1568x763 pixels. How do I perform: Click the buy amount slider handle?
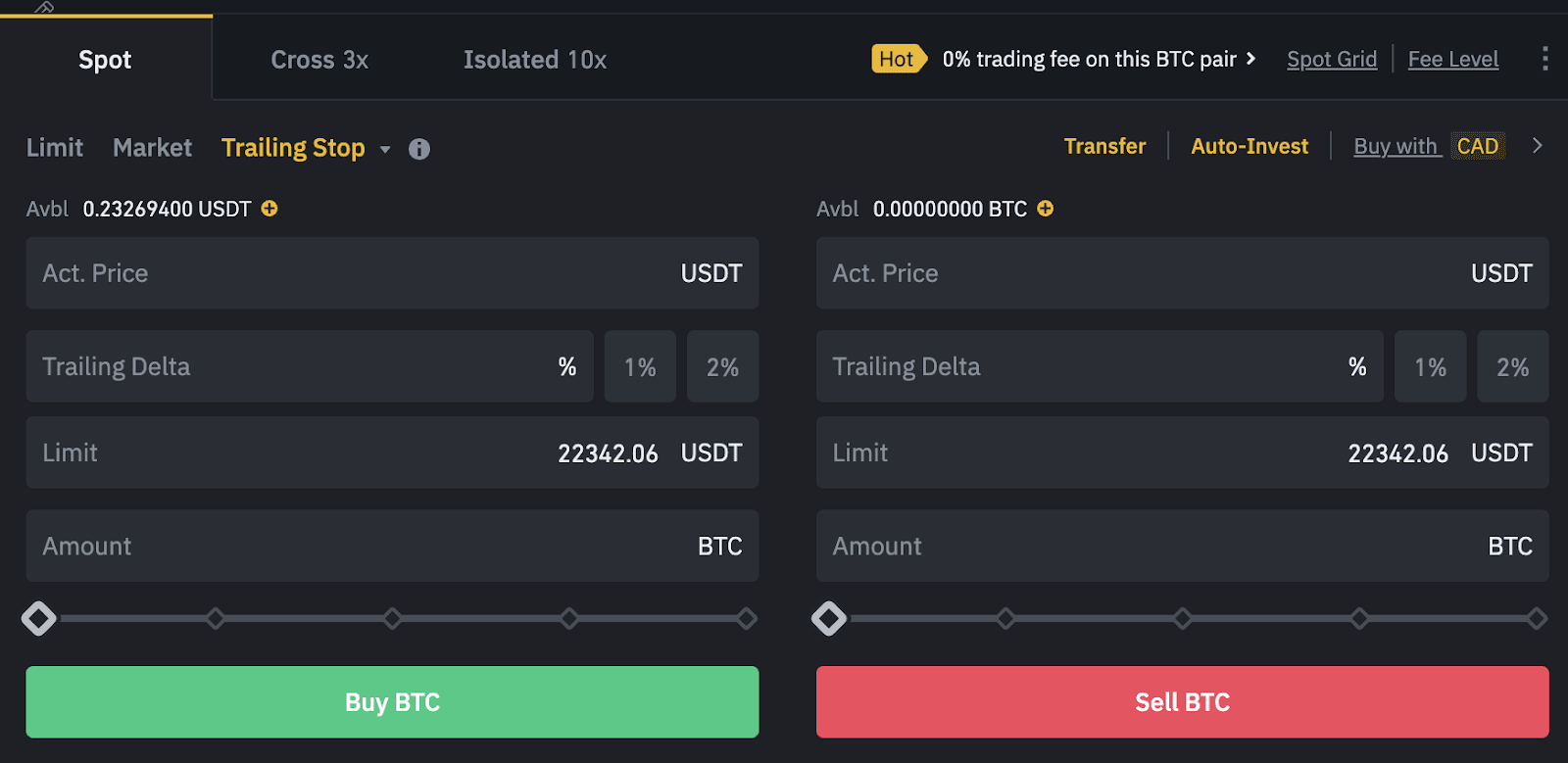pyautogui.click(x=39, y=619)
